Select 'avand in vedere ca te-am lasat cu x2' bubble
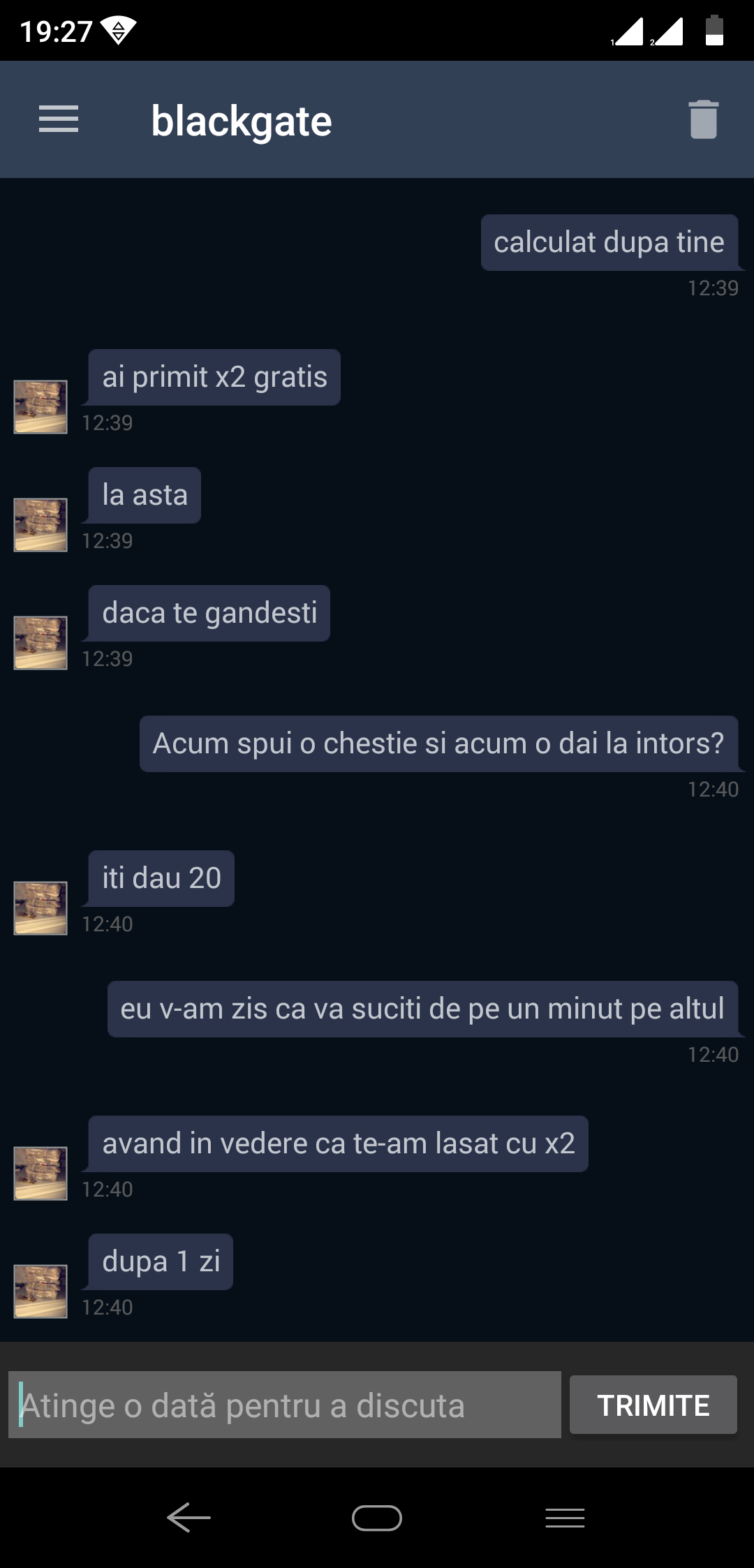 338,1144
